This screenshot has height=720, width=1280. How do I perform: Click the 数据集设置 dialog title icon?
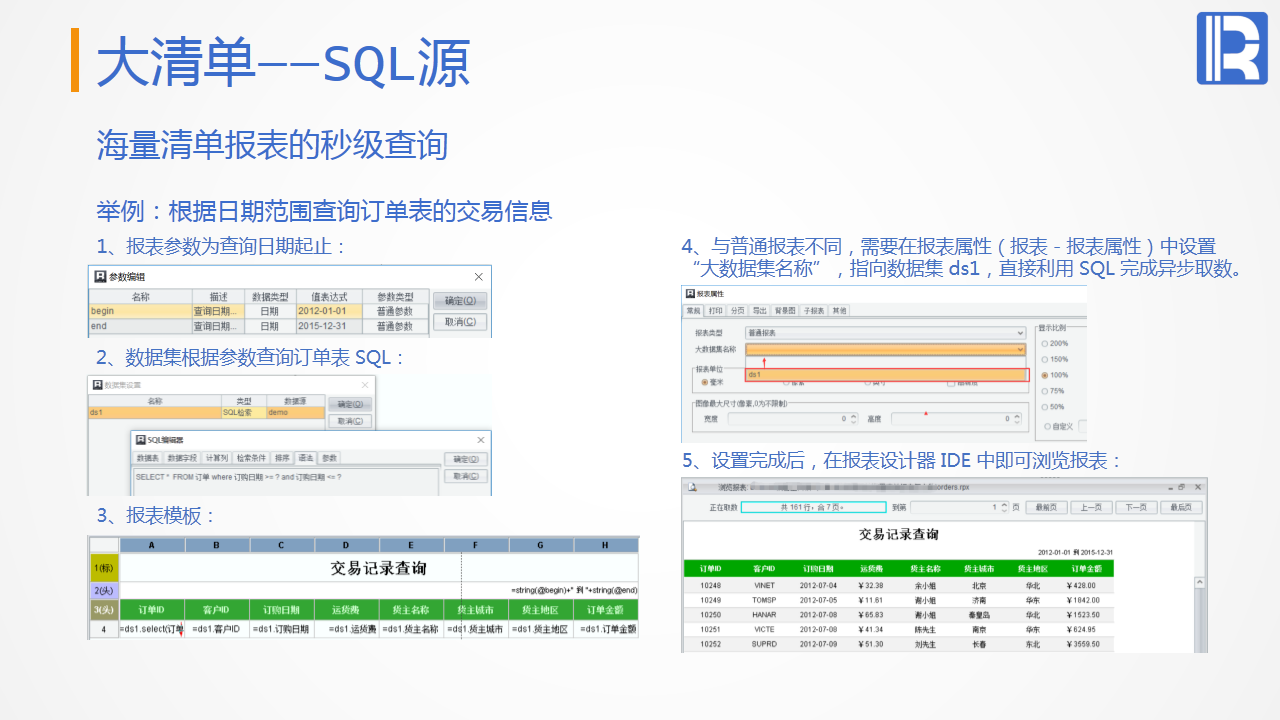pos(97,385)
